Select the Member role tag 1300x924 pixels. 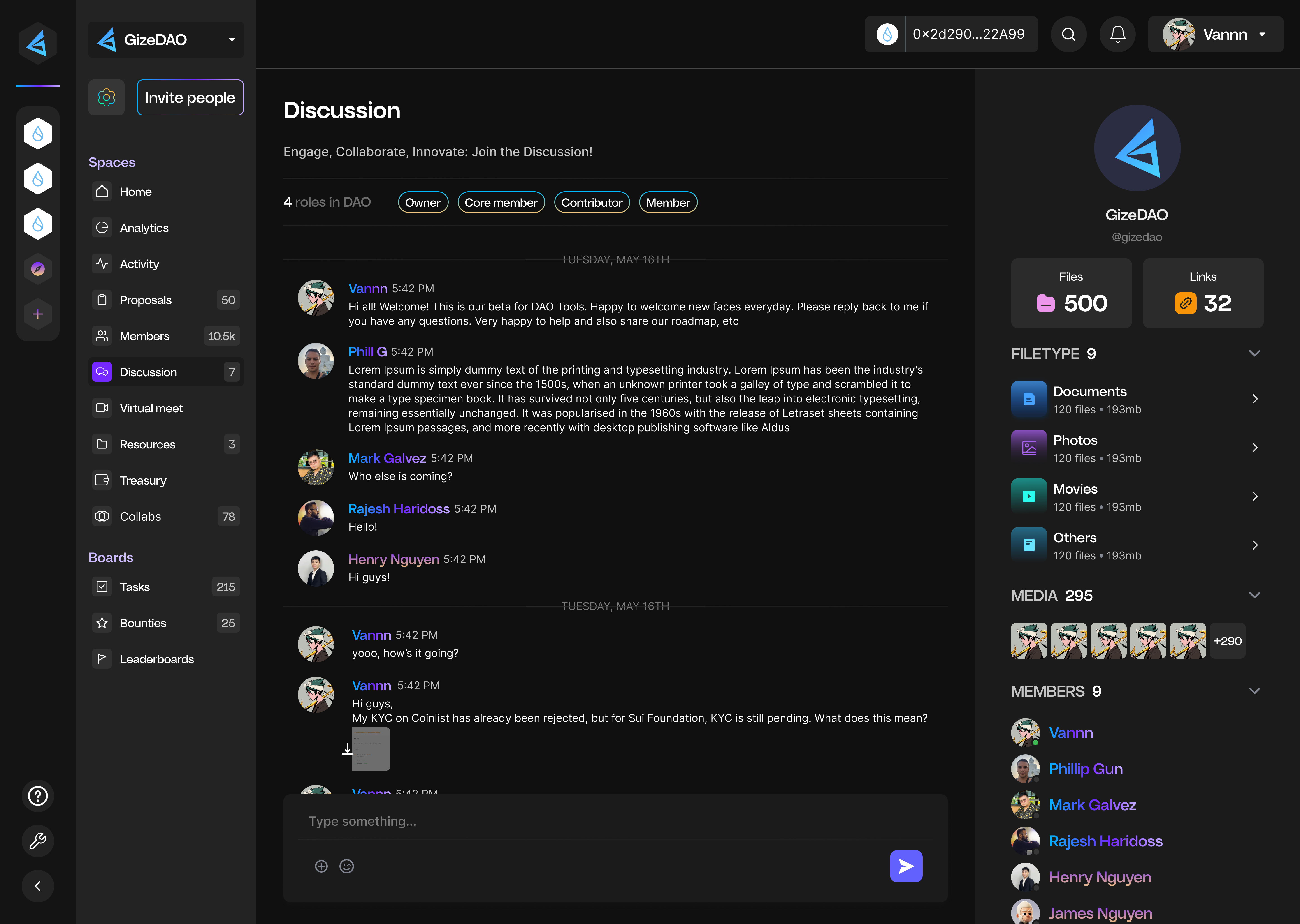click(x=668, y=203)
